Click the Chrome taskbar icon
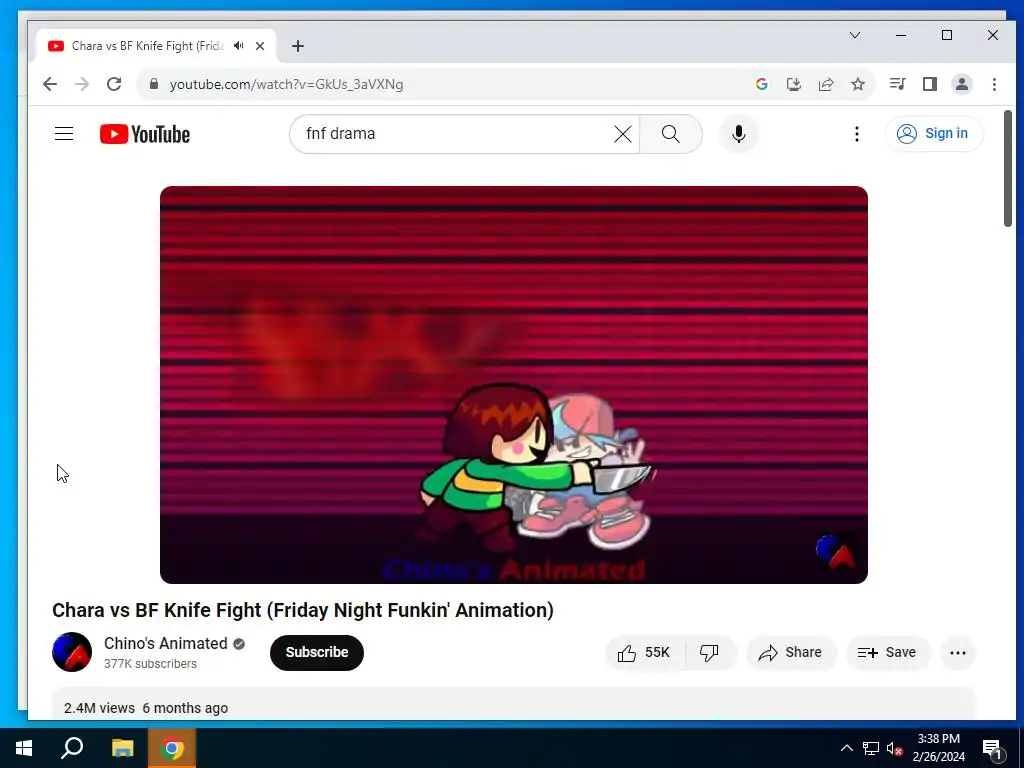1024x768 pixels. [x=172, y=748]
